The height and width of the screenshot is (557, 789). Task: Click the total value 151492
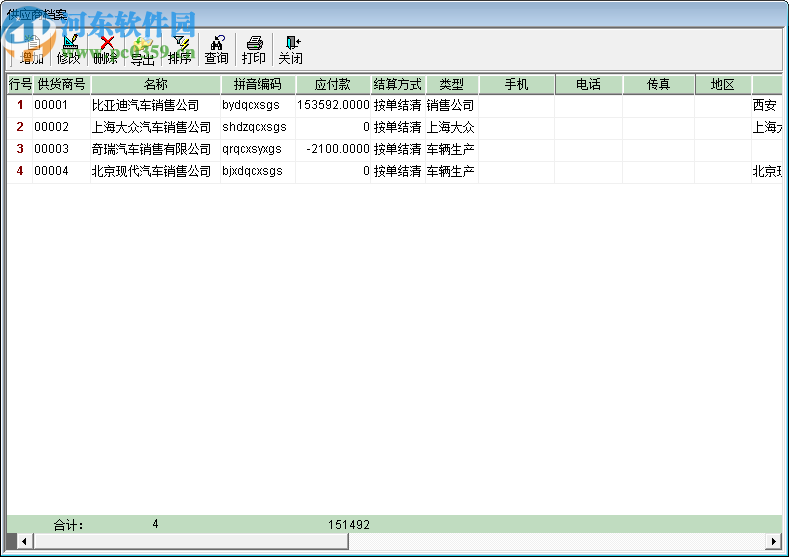click(x=349, y=525)
